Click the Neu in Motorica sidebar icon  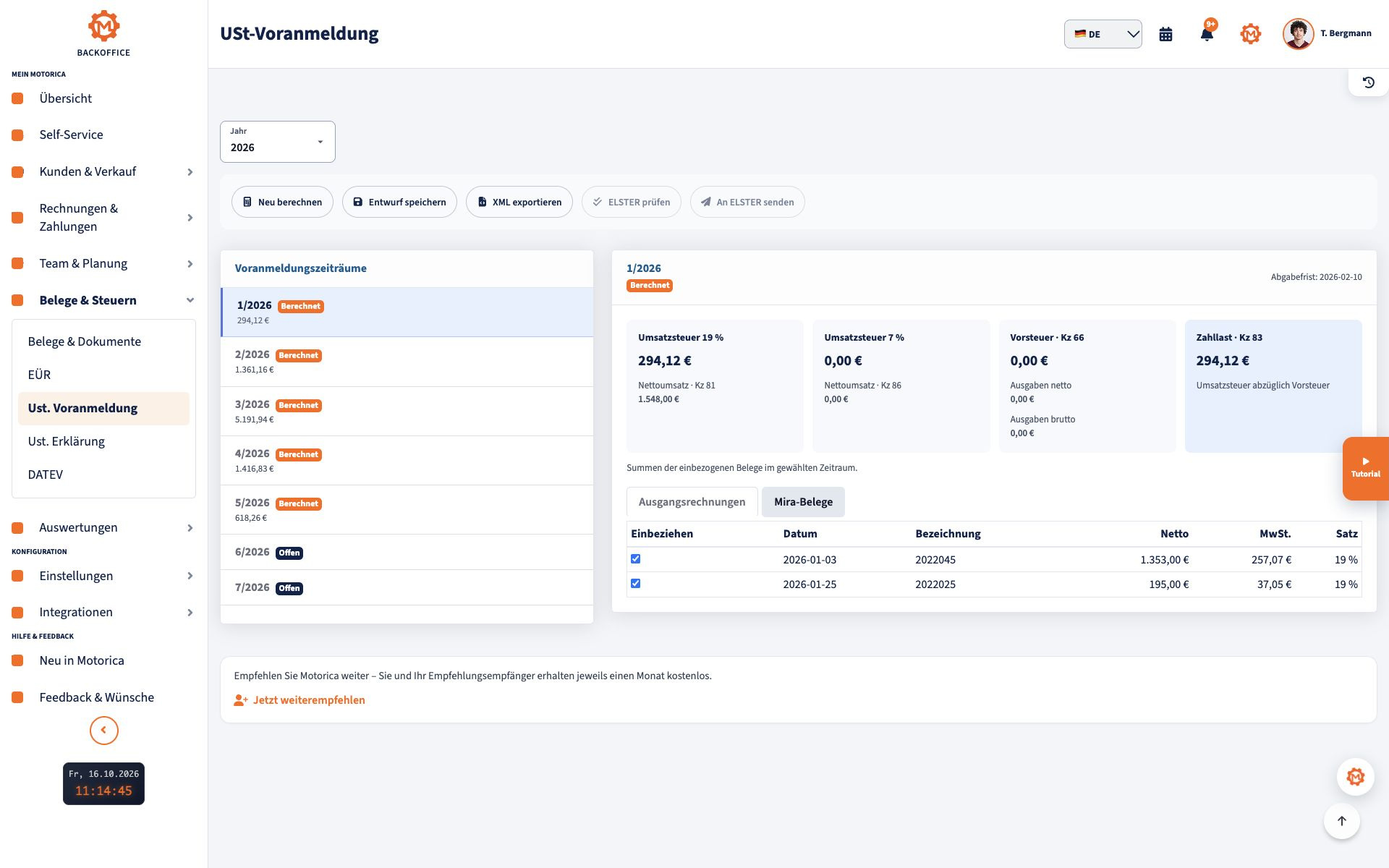point(17,660)
